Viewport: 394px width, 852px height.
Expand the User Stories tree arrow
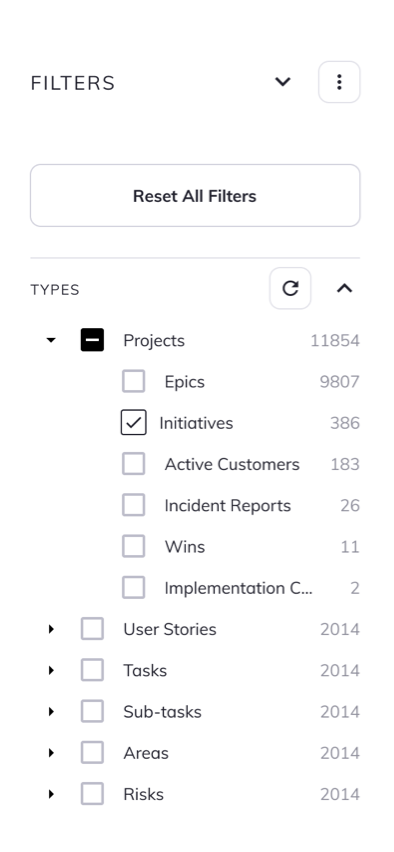pos(51,629)
